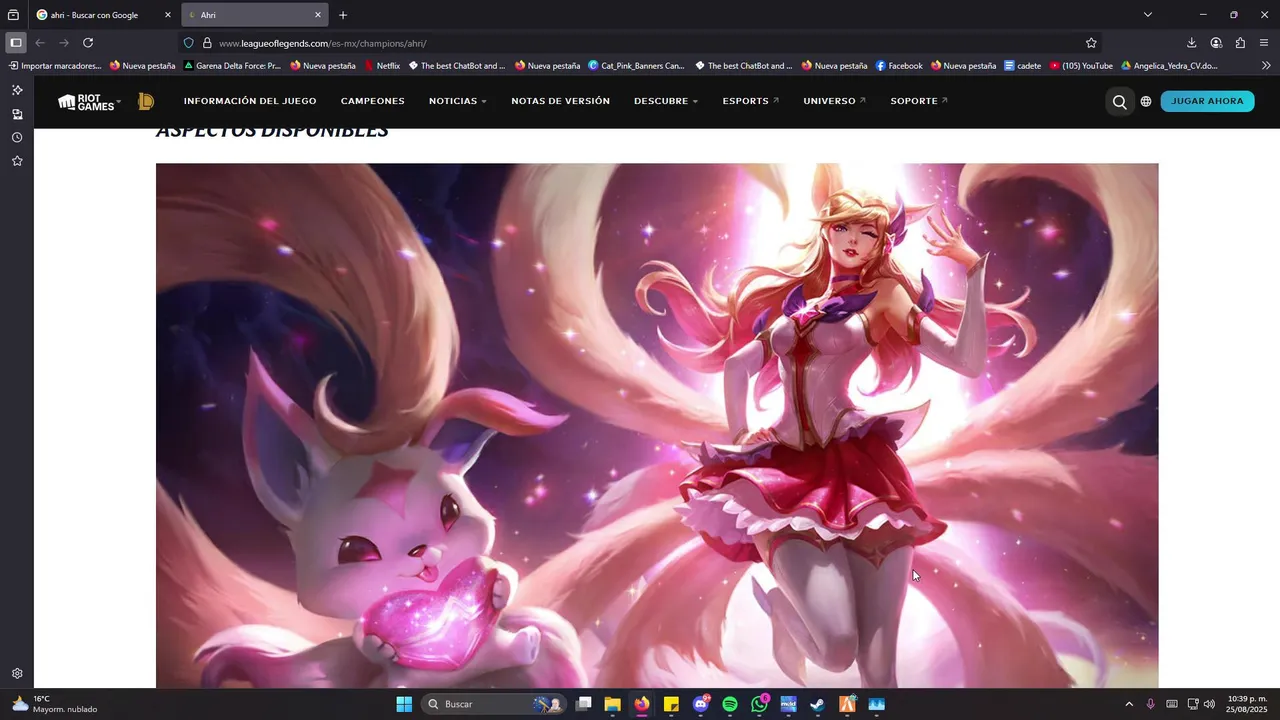The width and height of the screenshot is (1280, 720).
Task: Open the Firefox application menu
Action: [1264, 43]
